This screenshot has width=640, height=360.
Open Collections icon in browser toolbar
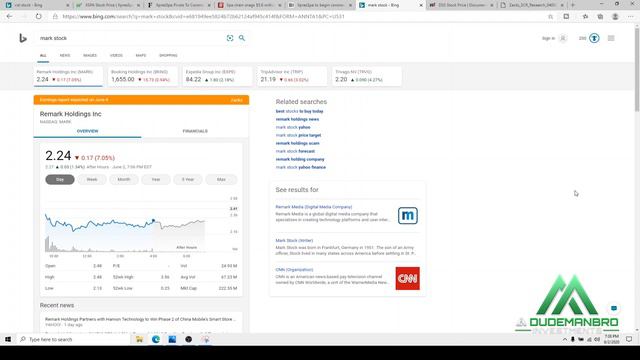tap(600, 17)
